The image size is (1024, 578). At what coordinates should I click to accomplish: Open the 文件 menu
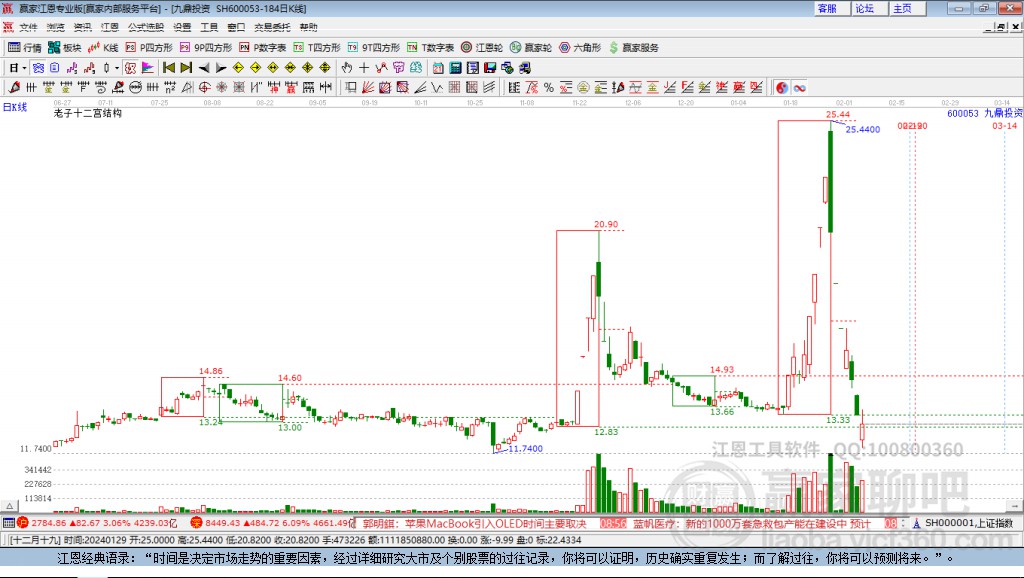tap(28, 27)
